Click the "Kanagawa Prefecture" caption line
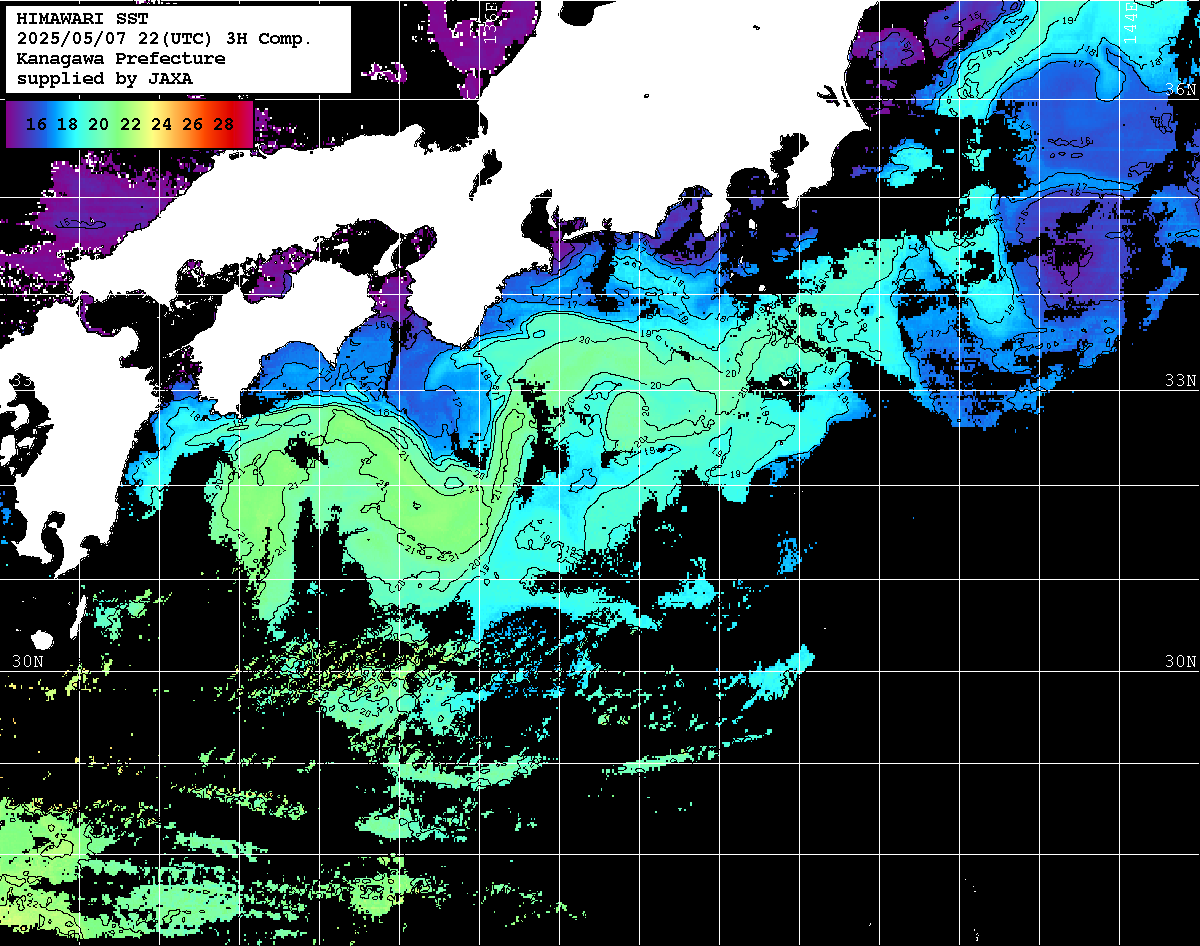The width and height of the screenshot is (1200, 946). pos(121,59)
